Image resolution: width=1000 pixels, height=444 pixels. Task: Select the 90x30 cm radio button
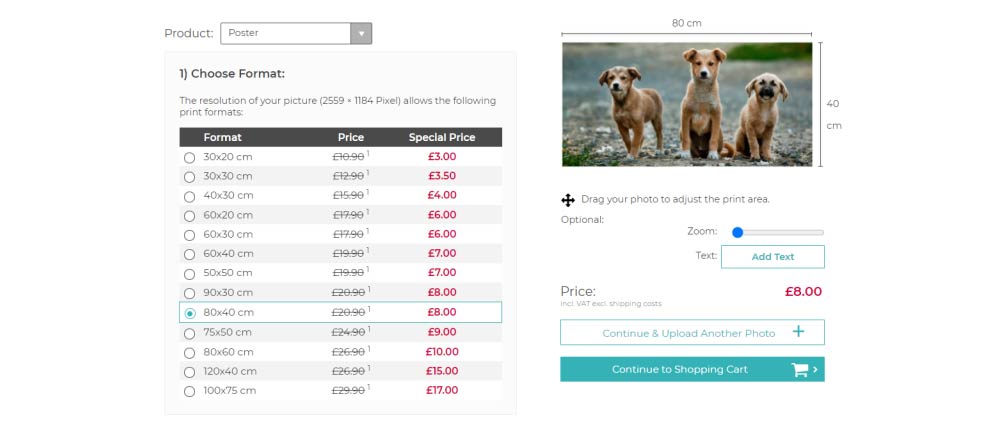tap(189, 293)
